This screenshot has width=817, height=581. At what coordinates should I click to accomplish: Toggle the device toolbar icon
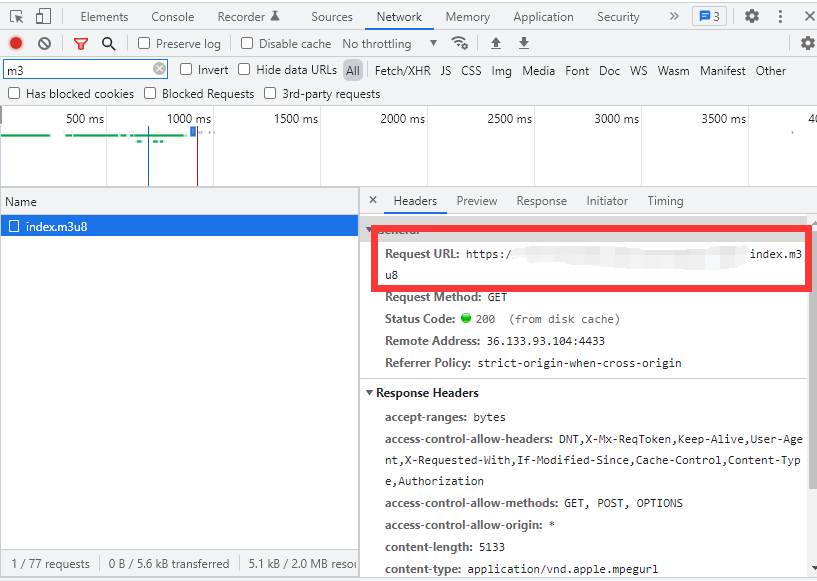tap(43, 17)
